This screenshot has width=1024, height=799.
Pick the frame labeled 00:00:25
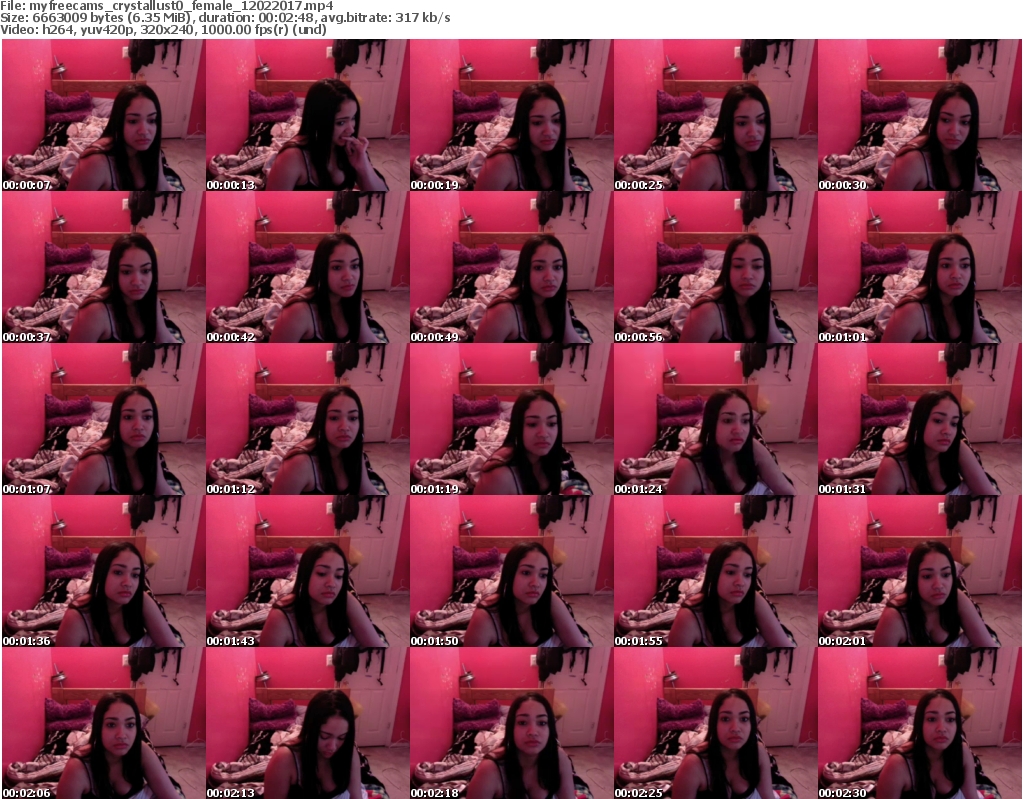coord(715,115)
